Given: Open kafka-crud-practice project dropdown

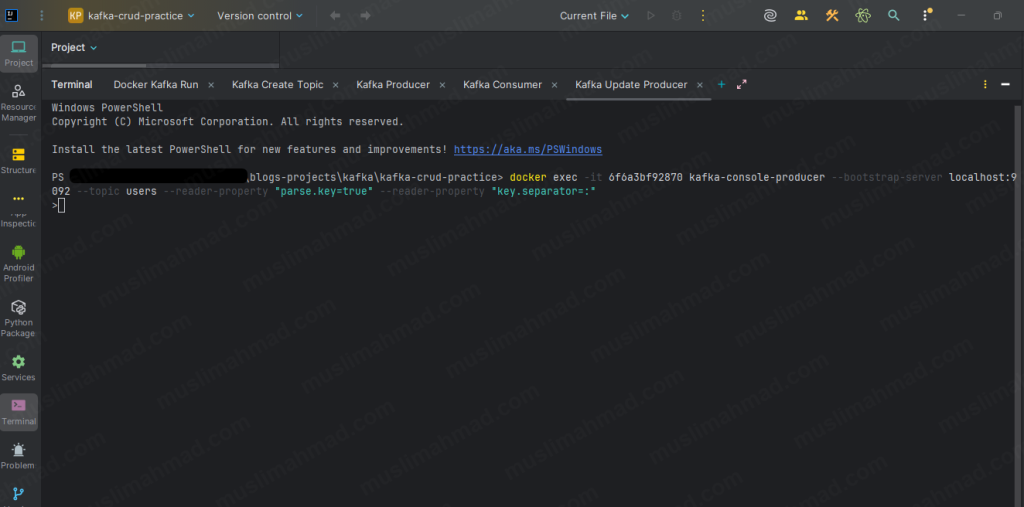Looking at the screenshot, I should point(131,16).
